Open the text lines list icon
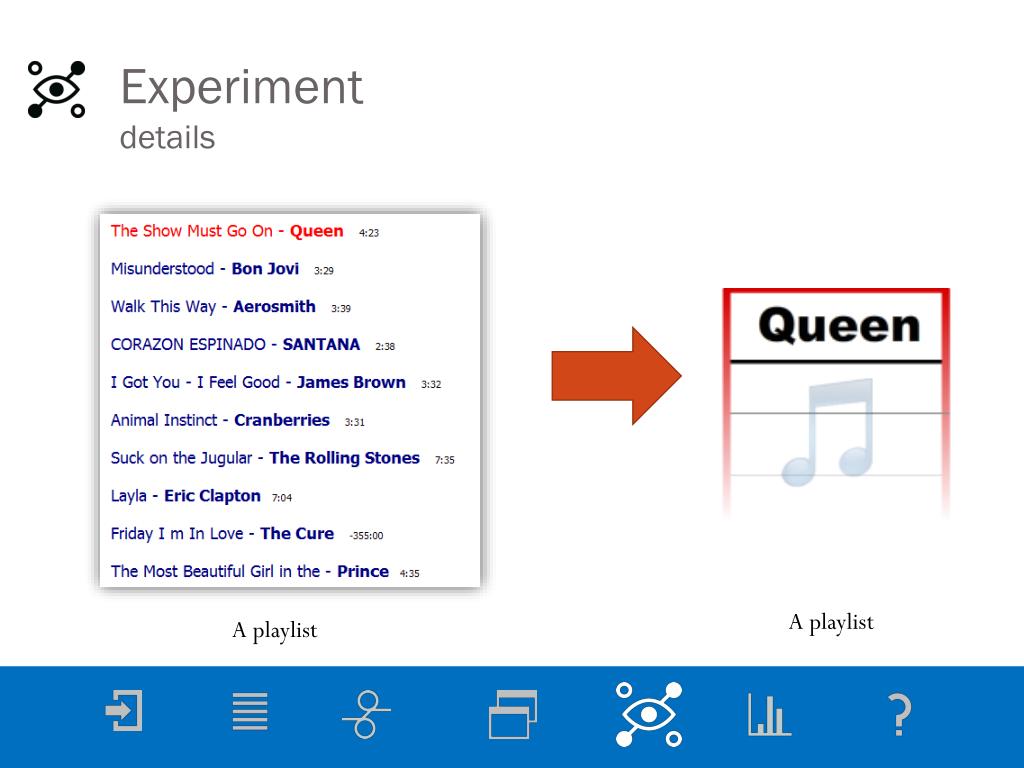The image size is (1024, 768). [x=250, y=711]
